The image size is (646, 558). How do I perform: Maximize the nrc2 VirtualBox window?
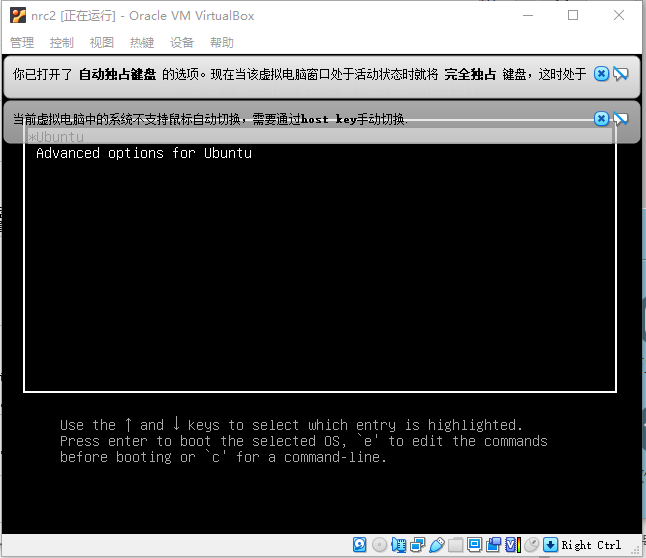(x=573, y=16)
